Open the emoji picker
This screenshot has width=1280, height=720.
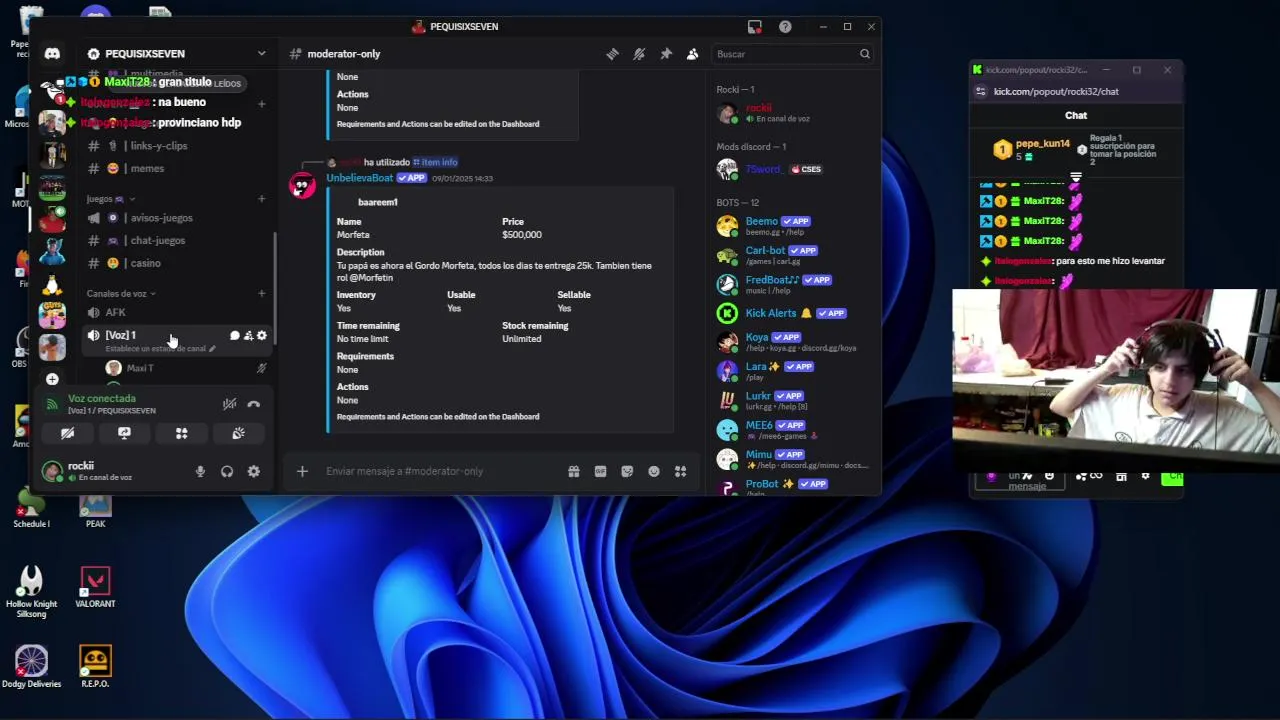[x=654, y=472]
